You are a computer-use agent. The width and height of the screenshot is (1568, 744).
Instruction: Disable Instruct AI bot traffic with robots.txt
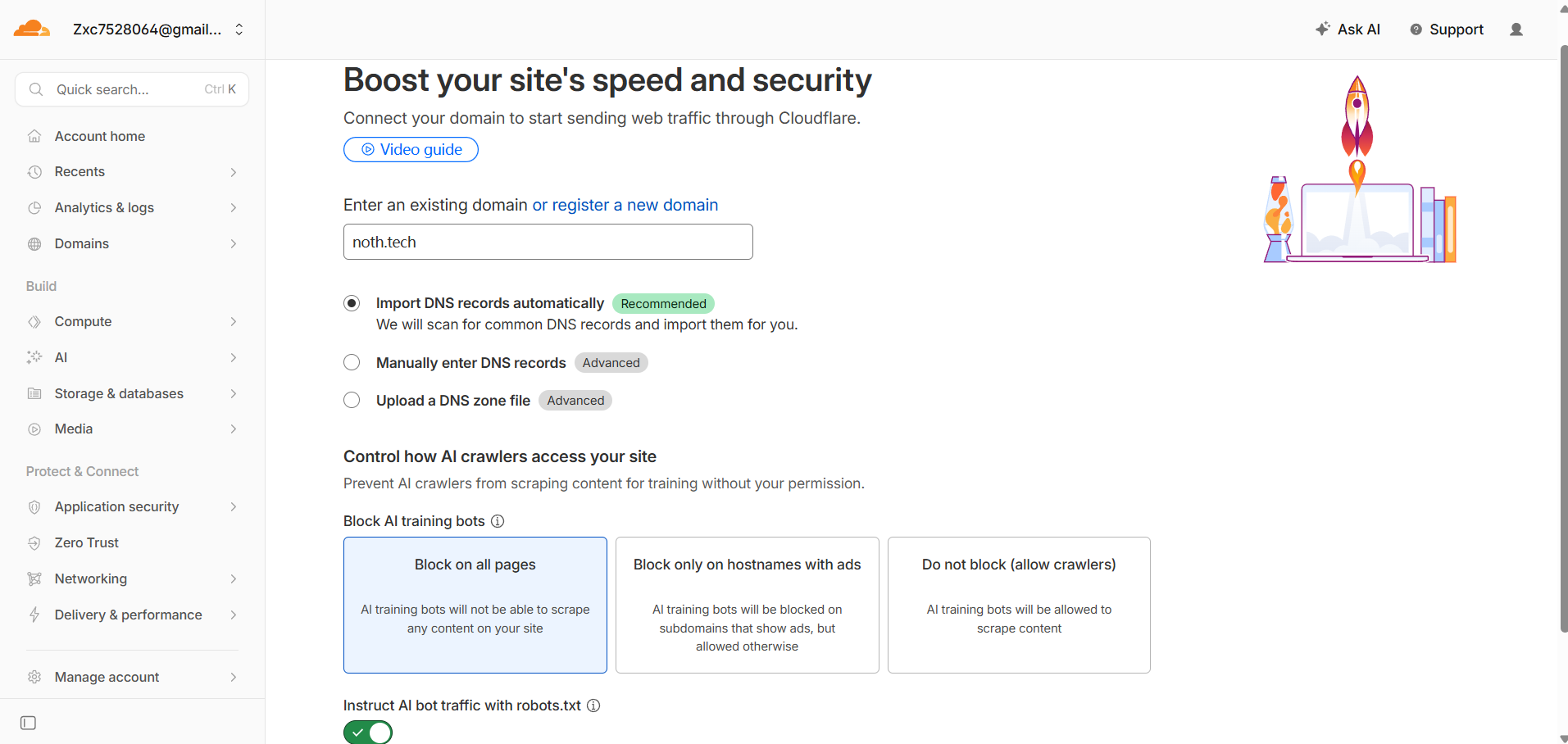[x=367, y=732]
